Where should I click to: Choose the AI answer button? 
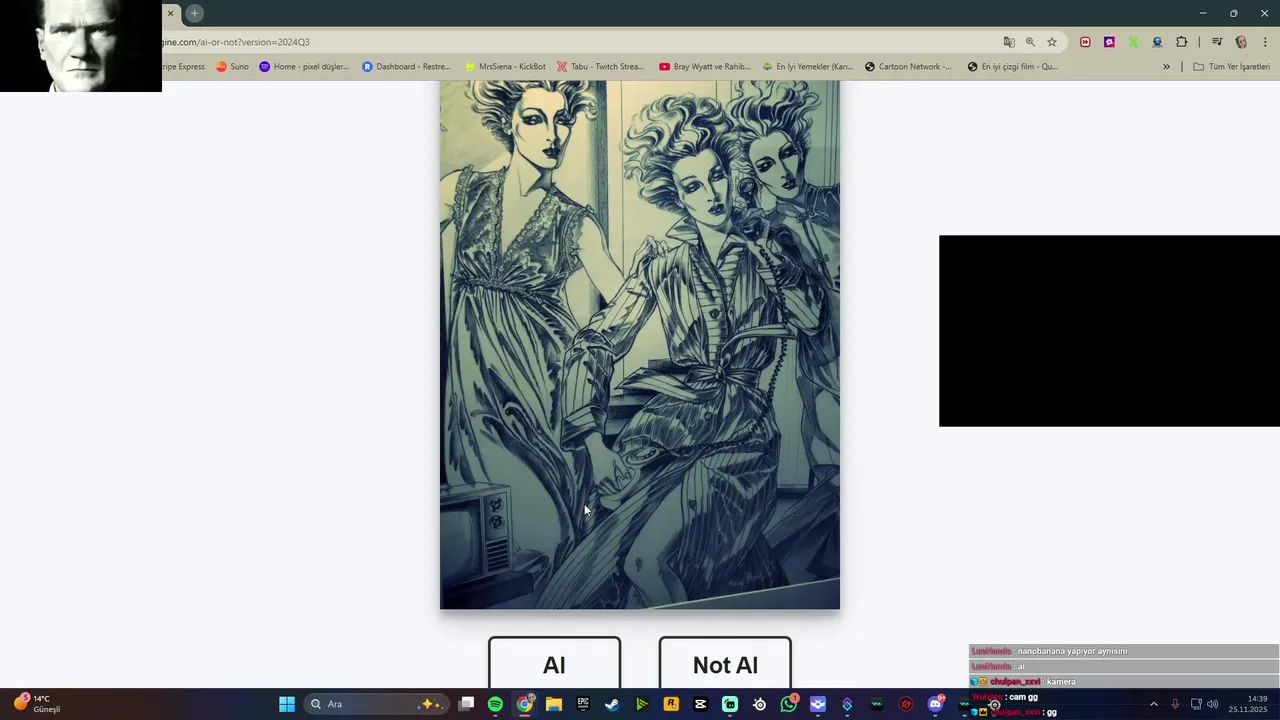(554, 663)
